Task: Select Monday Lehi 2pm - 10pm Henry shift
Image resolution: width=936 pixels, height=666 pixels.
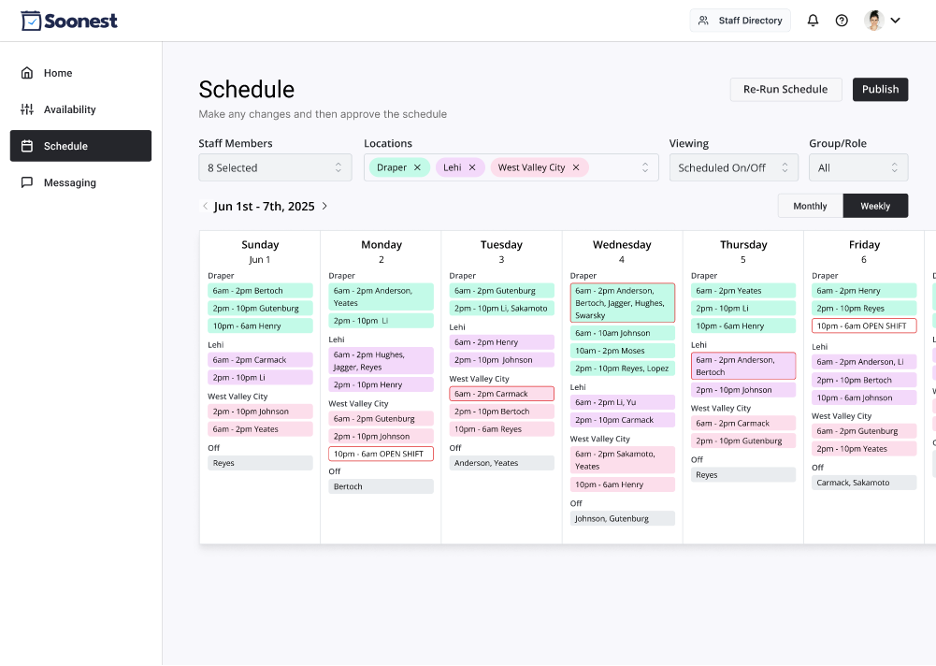Action: coord(381,385)
